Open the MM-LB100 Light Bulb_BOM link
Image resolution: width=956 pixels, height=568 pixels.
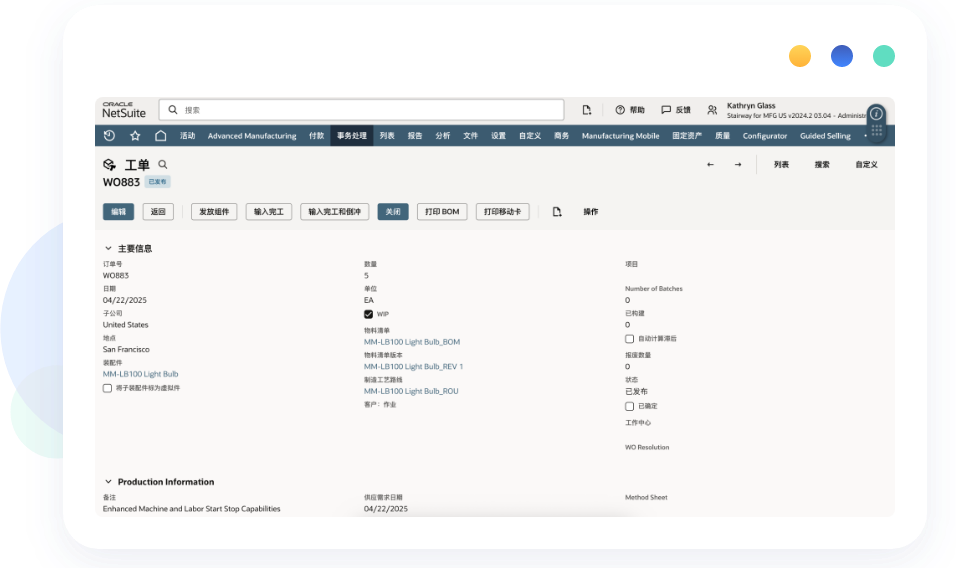click(412, 342)
